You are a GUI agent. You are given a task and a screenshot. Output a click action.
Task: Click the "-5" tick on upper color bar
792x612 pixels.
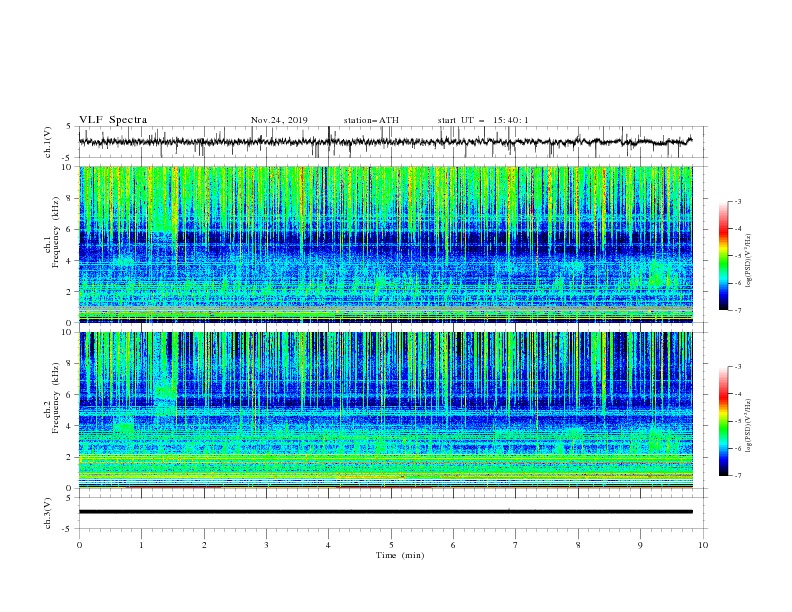pyautogui.click(x=738, y=256)
